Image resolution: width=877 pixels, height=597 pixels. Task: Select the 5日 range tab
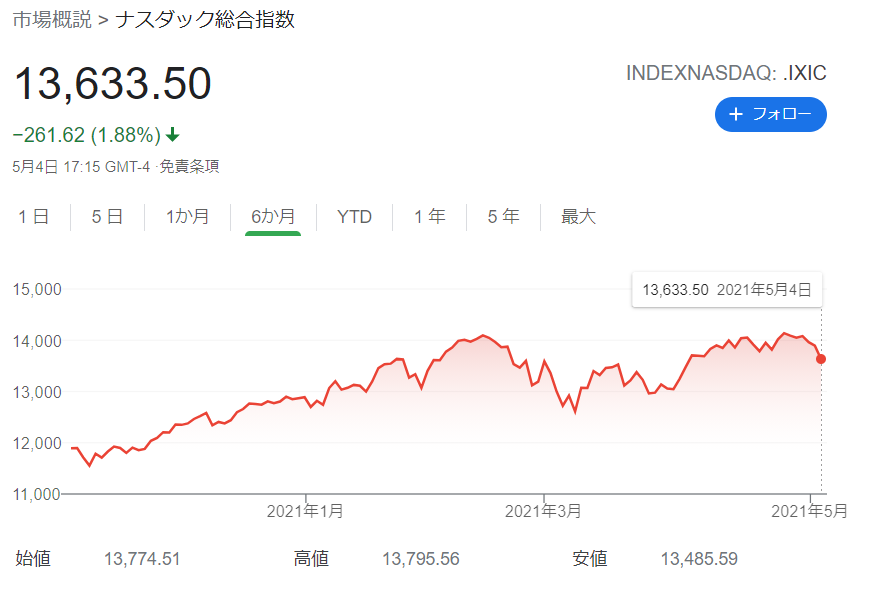(x=107, y=217)
